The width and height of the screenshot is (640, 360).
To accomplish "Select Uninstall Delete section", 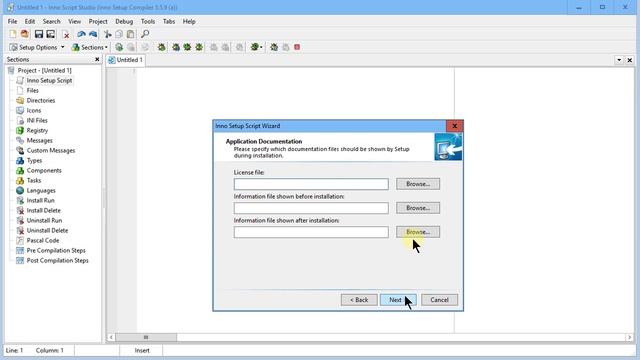I will pyautogui.click(x=47, y=230).
